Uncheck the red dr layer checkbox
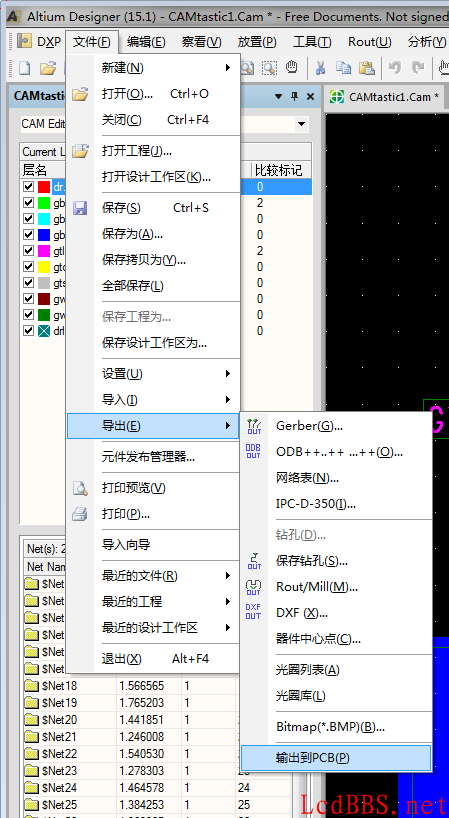Viewport: 449px width, 818px height. 28,187
